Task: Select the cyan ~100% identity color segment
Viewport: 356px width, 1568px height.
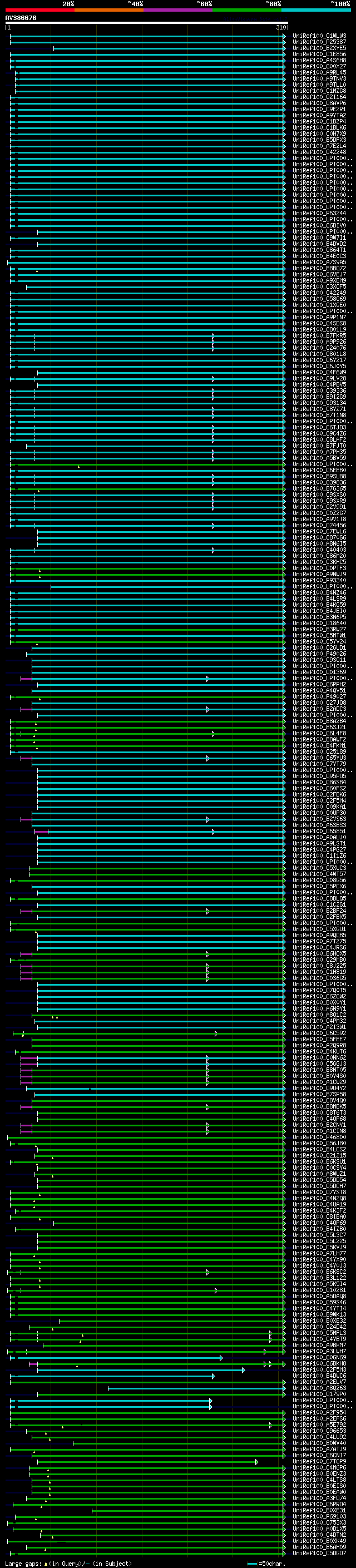Action: click(316, 10)
